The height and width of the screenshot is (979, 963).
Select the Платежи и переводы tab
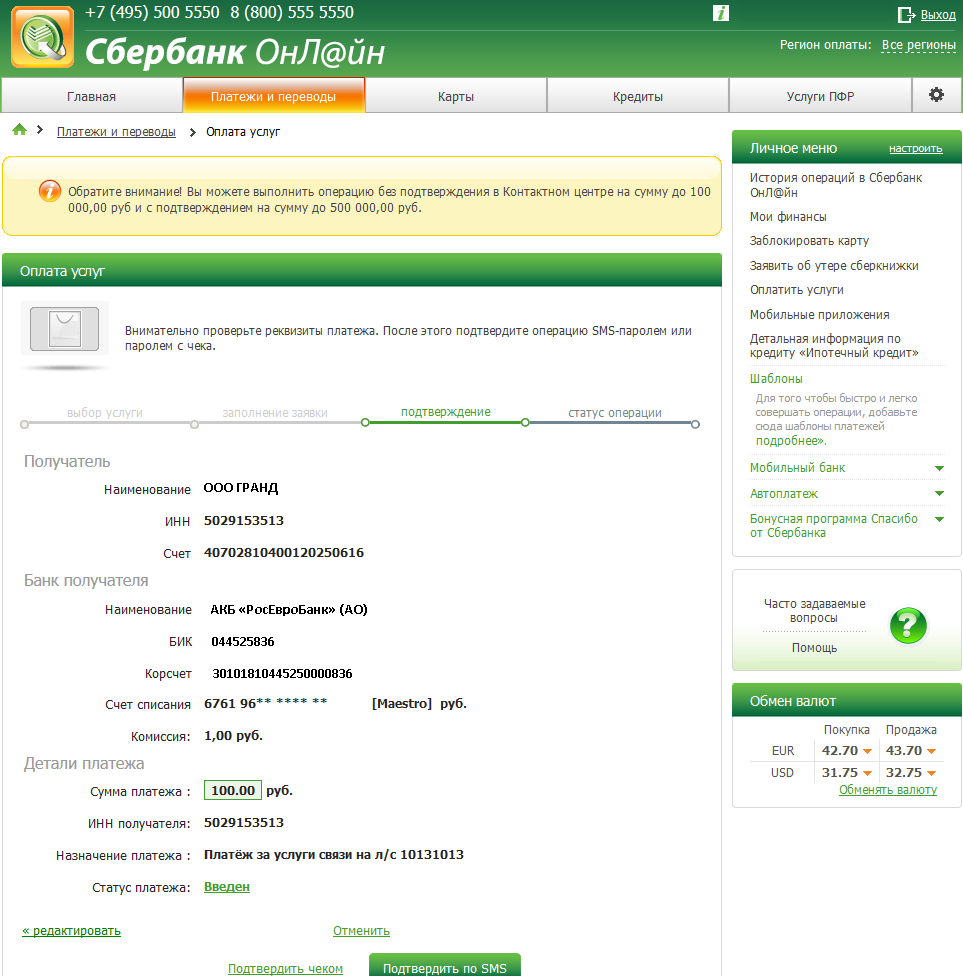(x=274, y=96)
